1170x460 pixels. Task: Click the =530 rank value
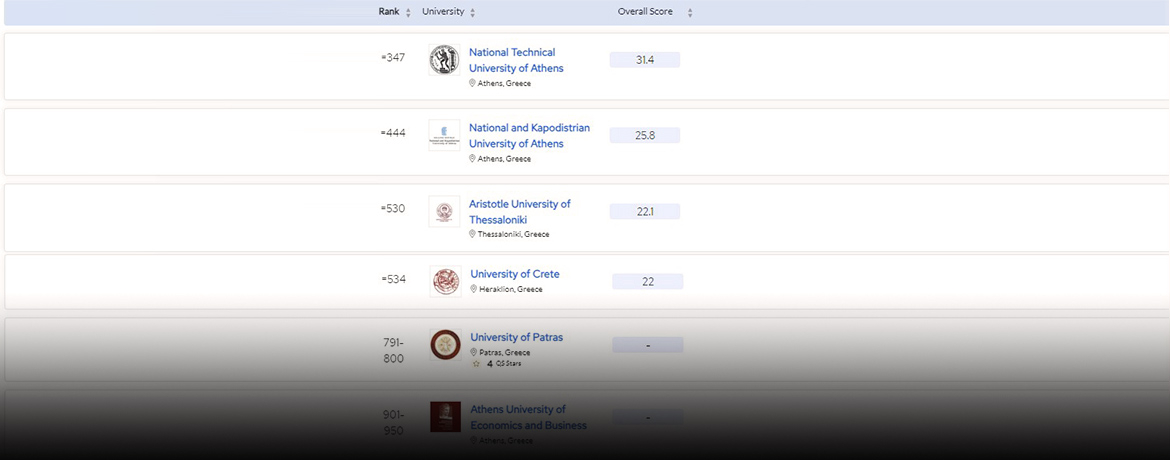(x=392, y=208)
